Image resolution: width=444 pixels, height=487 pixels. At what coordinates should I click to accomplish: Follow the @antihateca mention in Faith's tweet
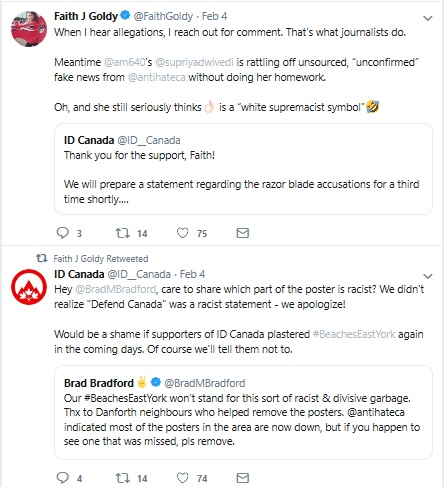pos(156,77)
